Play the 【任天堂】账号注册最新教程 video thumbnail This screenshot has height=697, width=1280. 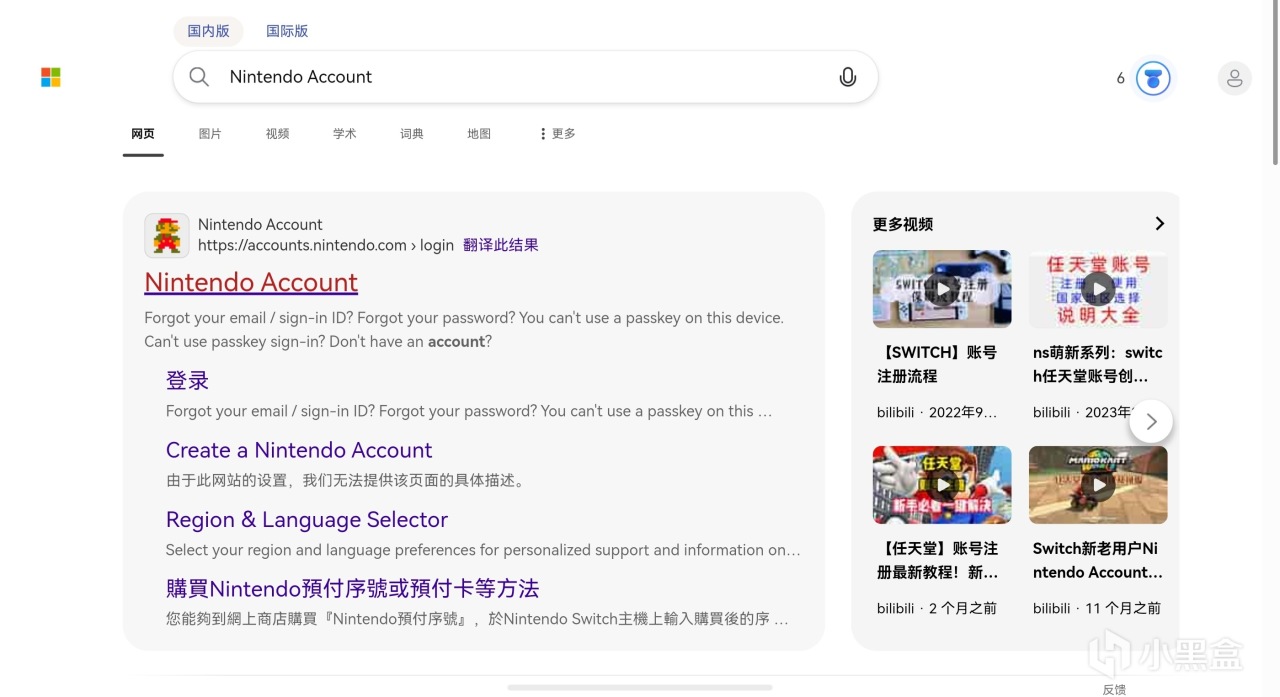(942, 485)
